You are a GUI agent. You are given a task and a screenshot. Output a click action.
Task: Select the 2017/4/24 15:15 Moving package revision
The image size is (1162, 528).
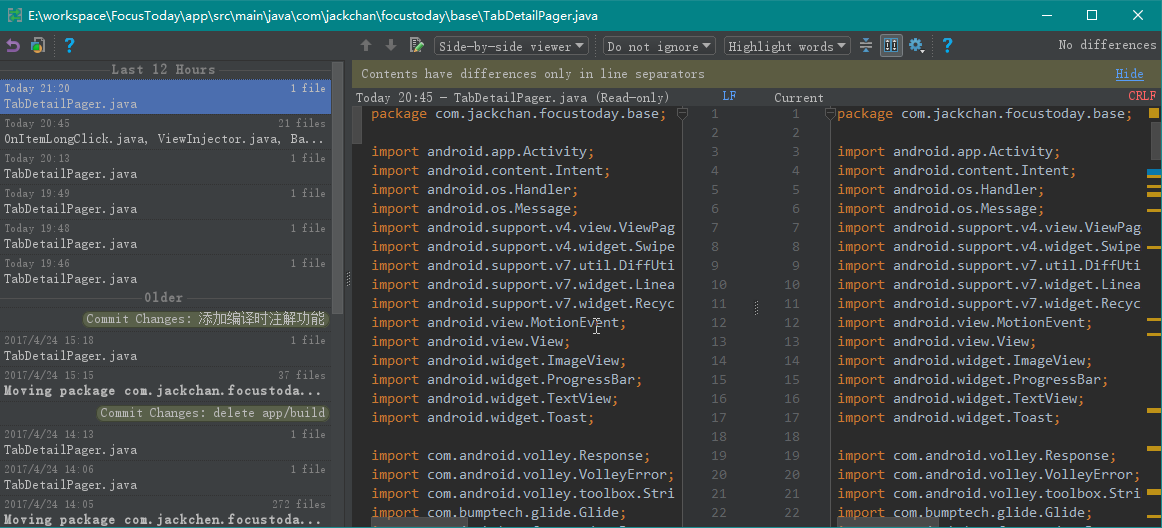point(165,383)
